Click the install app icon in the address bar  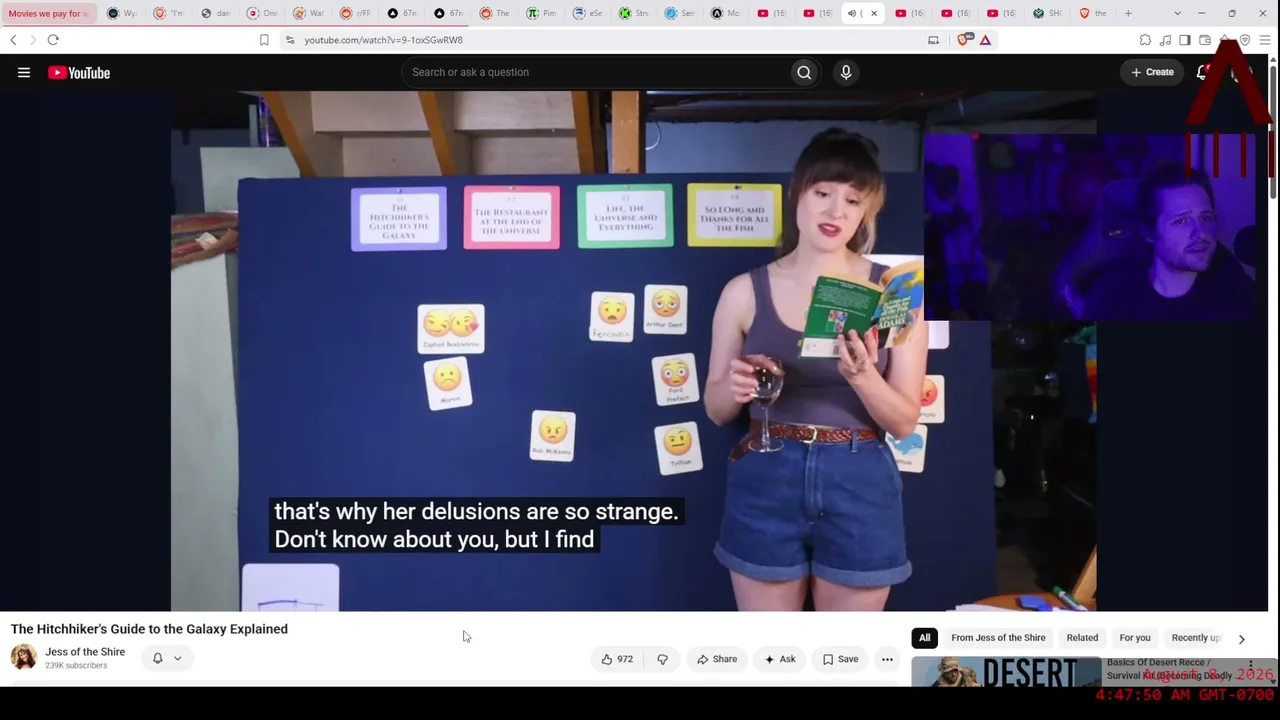click(x=933, y=40)
